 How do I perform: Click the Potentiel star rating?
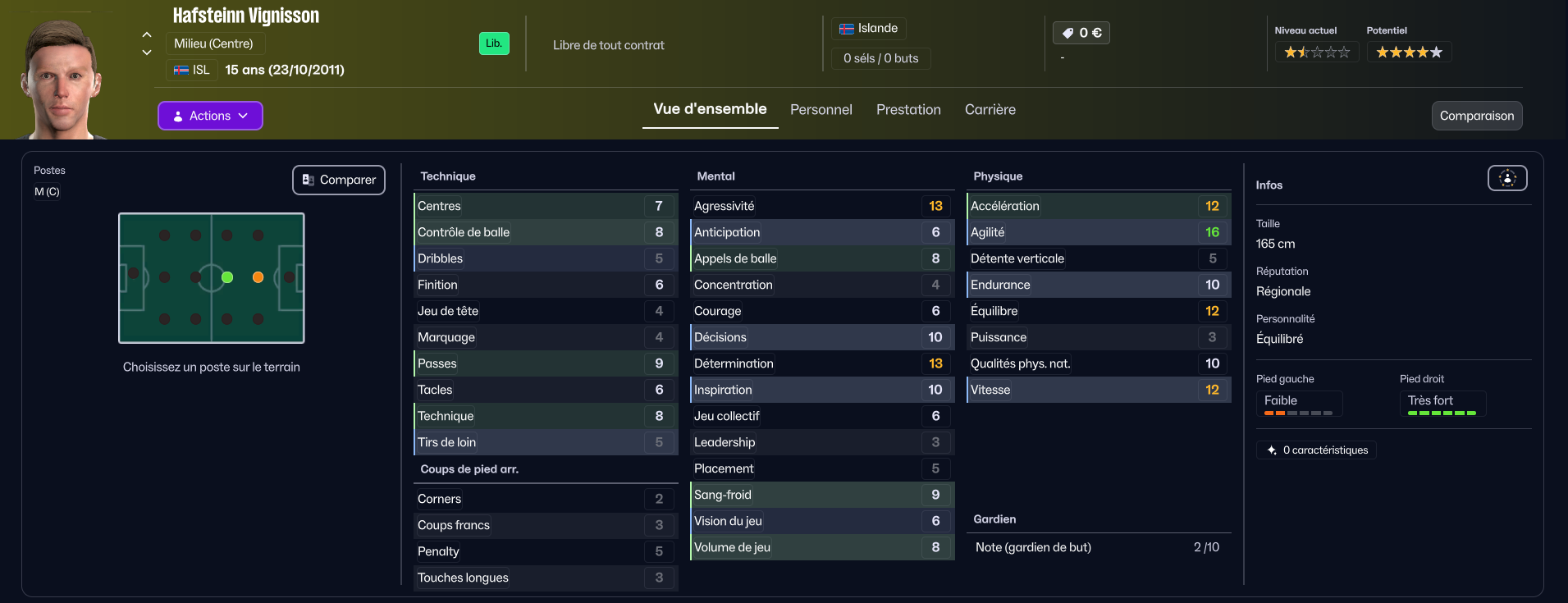[1409, 53]
